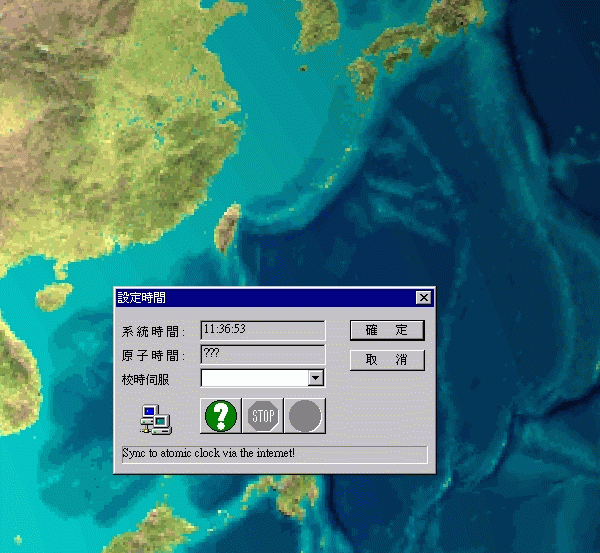Click the networked computers icon
This screenshot has height=553, width=600.
point(154,418)
